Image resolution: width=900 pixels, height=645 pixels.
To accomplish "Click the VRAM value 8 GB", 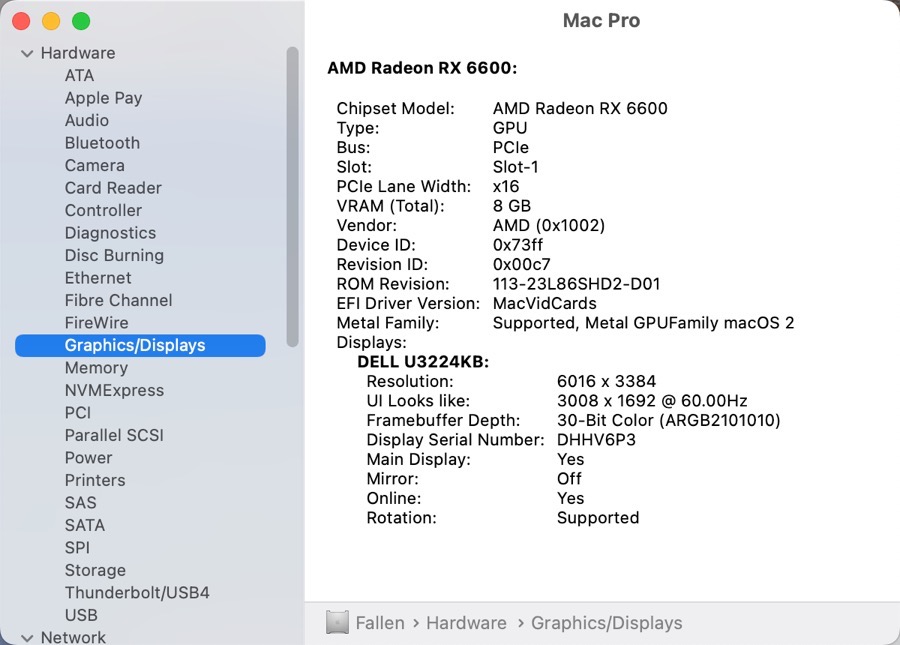I will pos(512,205).
